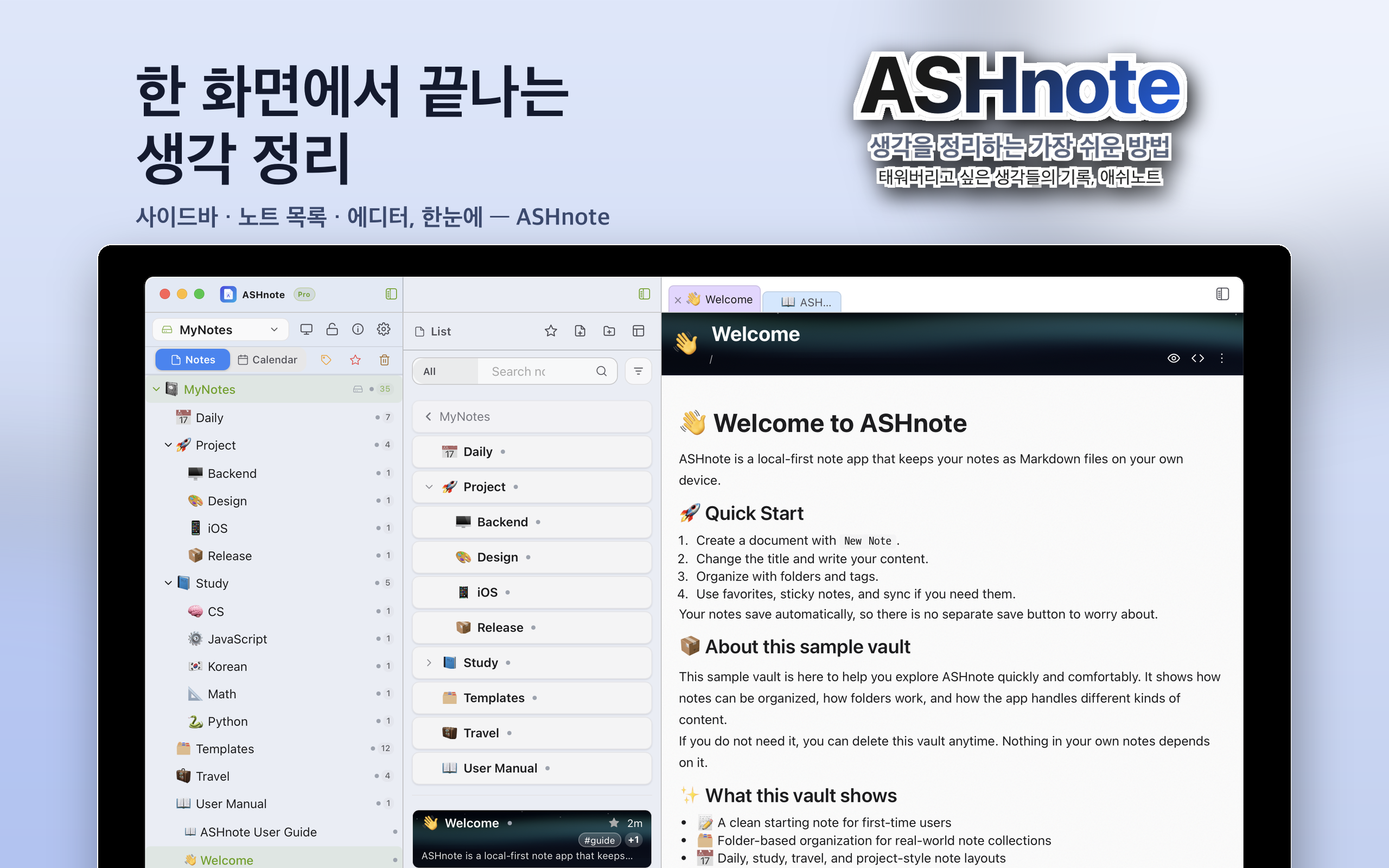Show favorites with the red star icon
The image size is (1389, 868).
(x=355, y=360)
